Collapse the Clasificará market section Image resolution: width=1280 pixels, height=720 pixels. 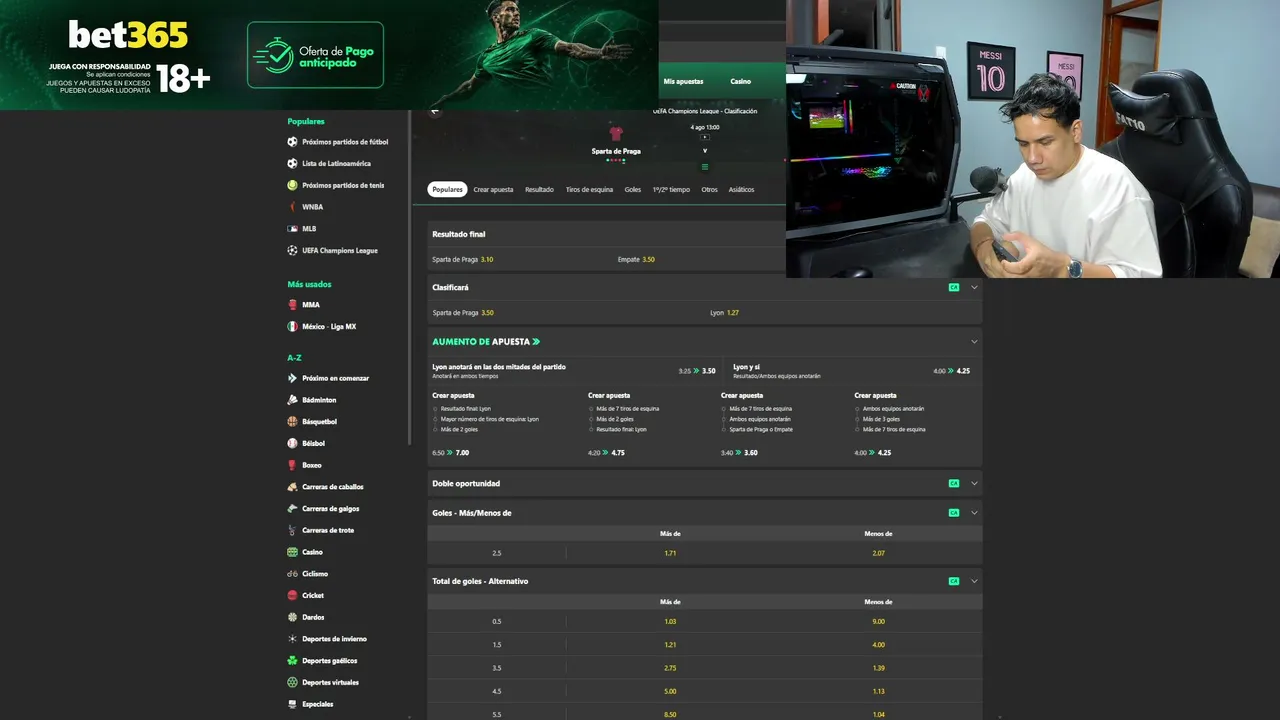pyautogui.click(x=974, y=287)
